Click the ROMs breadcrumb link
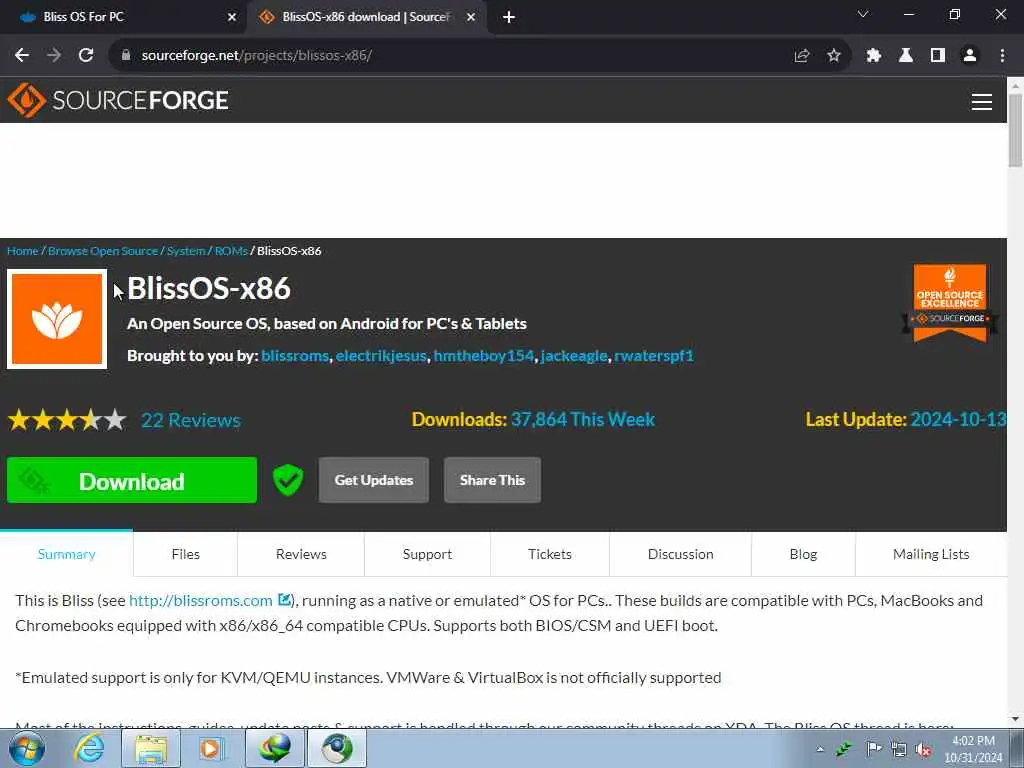This screenshot has width=1024, height=768. point(231,251)
